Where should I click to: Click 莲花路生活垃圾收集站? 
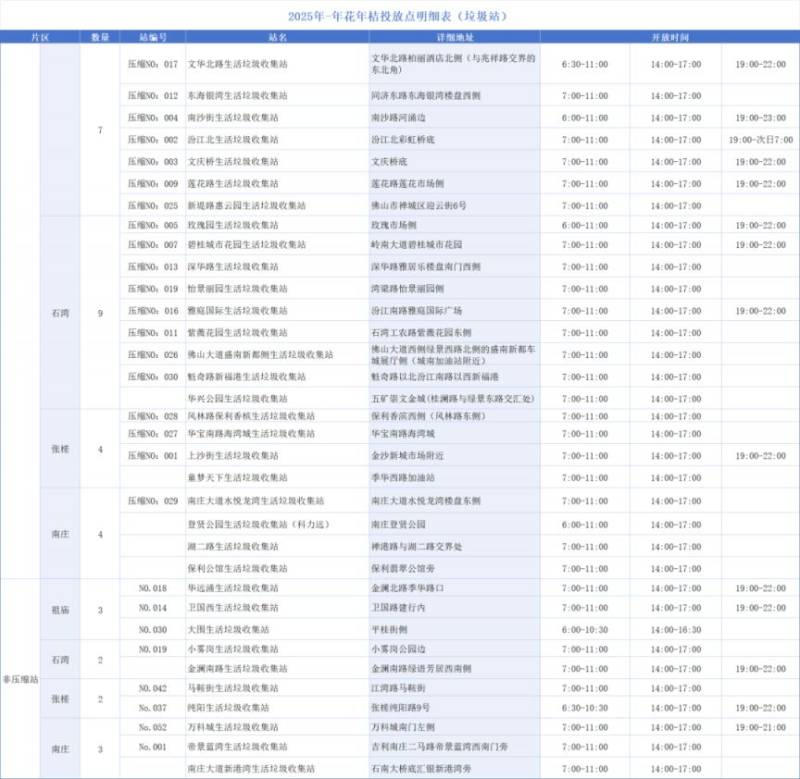(x=233, y=184)
